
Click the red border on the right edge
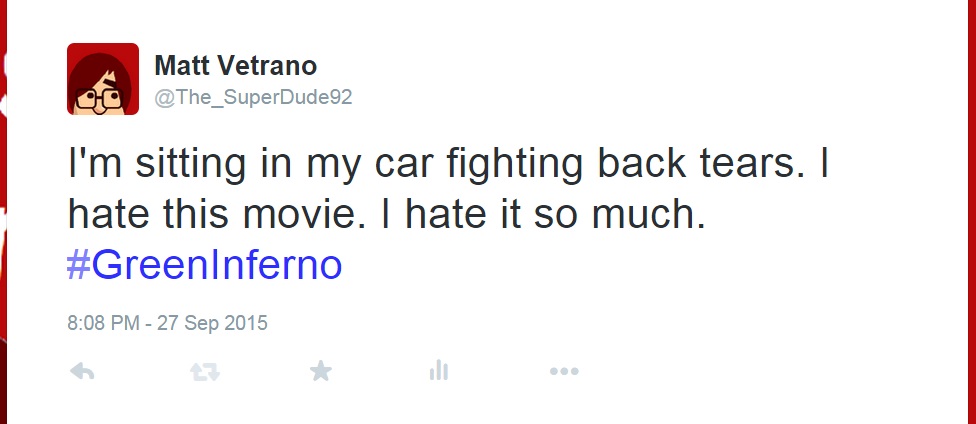coord(971,210)
